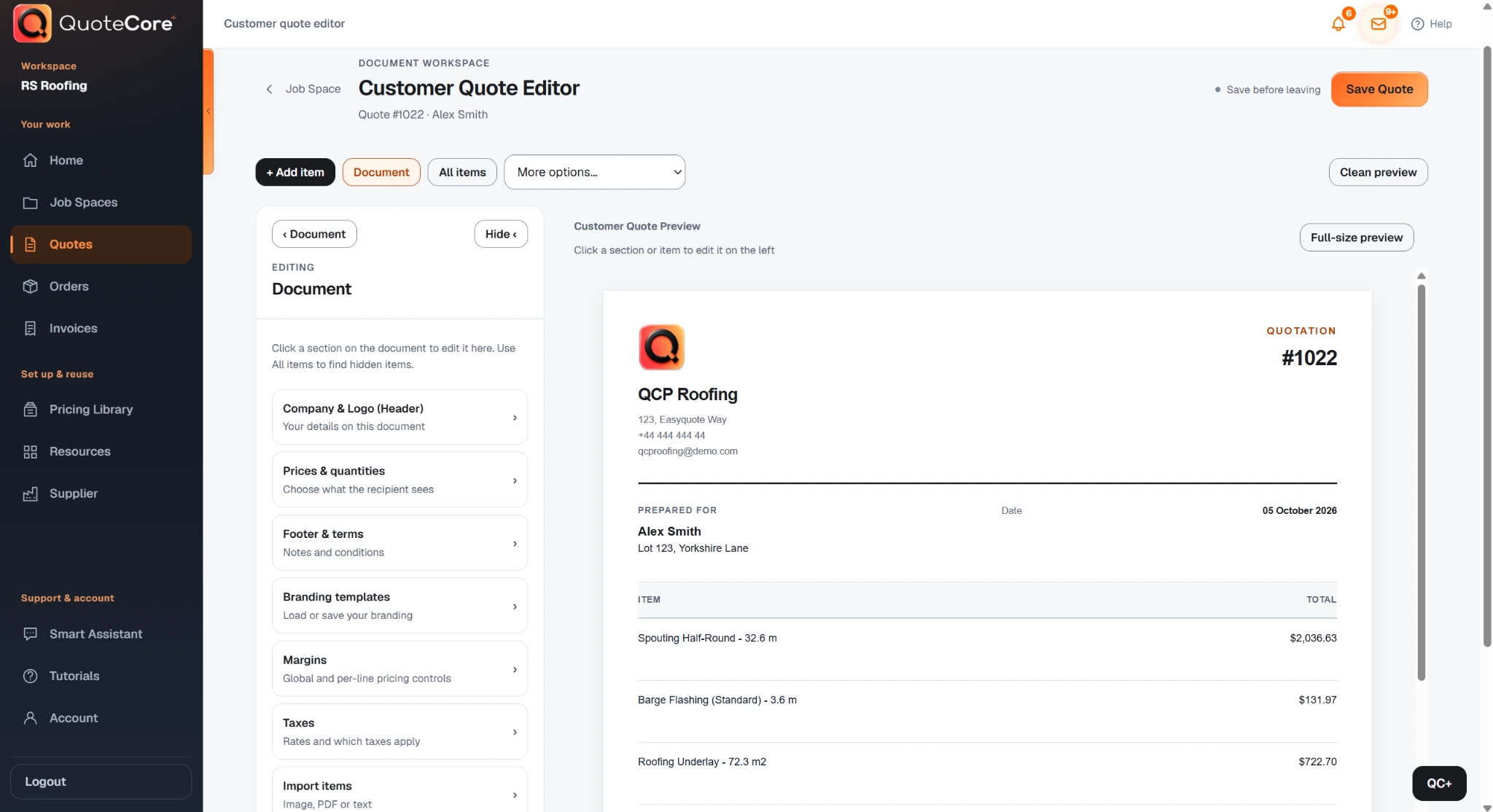Click the Clean preview button
Image resolution: width=1493 pixels, height=812 pixels.
pyautogui.click(x=1378, y=172)
